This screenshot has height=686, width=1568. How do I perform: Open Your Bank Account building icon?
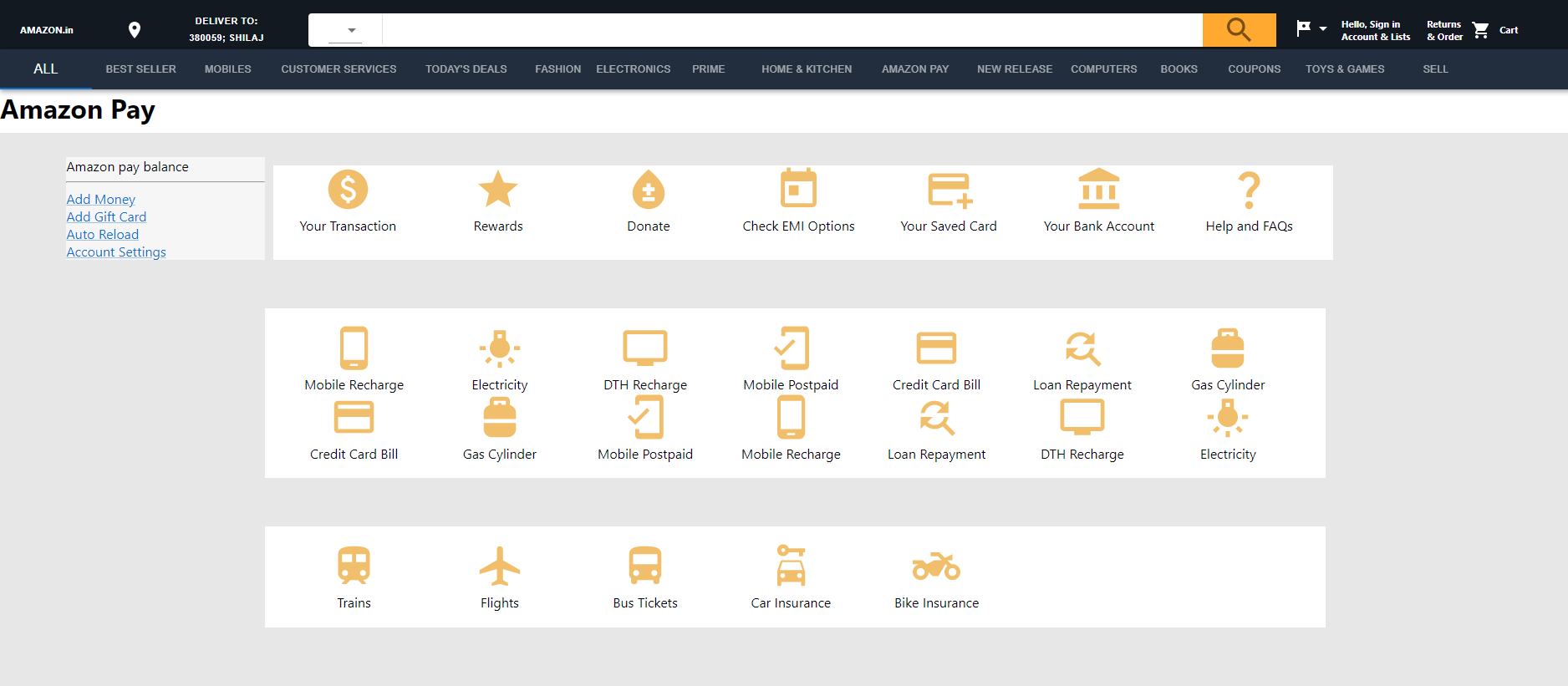pyautogui.click(x=1099, y=189)
